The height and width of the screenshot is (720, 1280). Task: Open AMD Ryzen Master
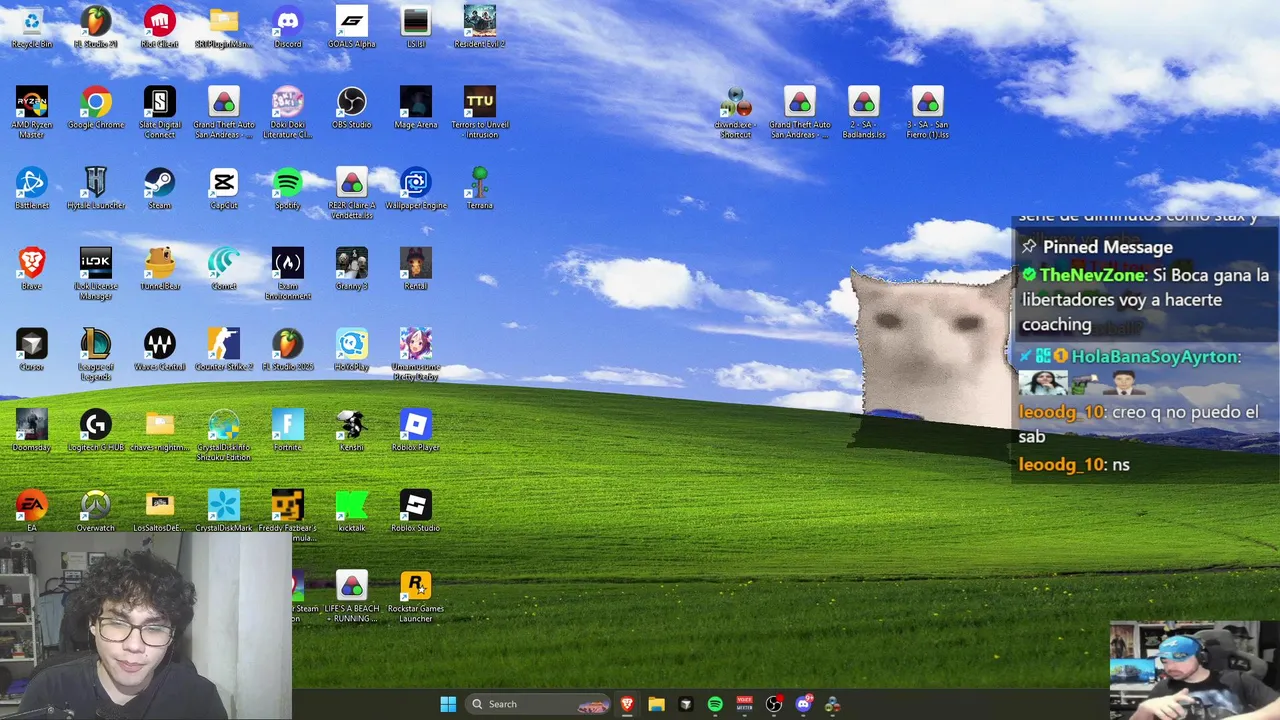(31, 112)
